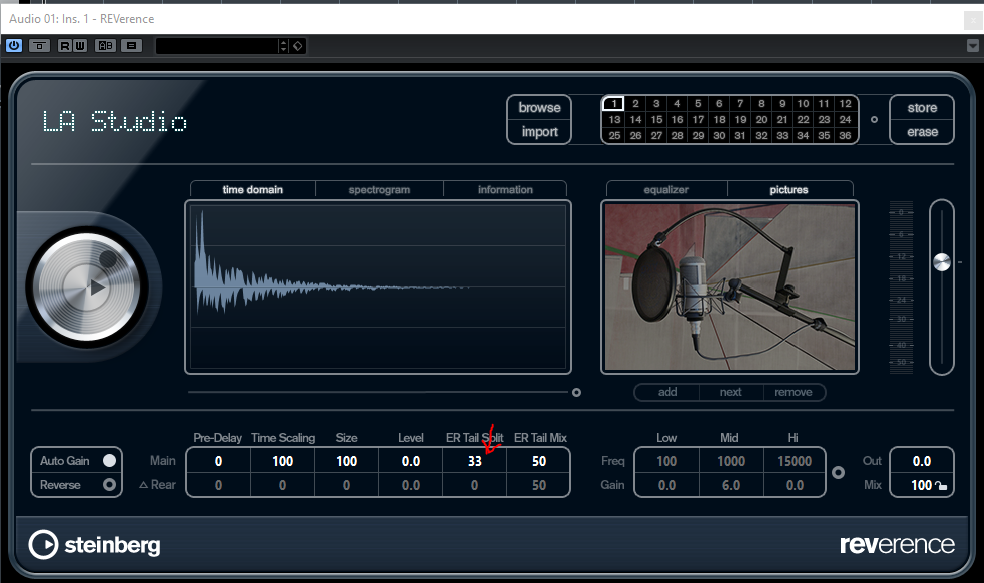Click Rear Level value 0.0
Screen dimensions: 984x583
click(410, 485)
